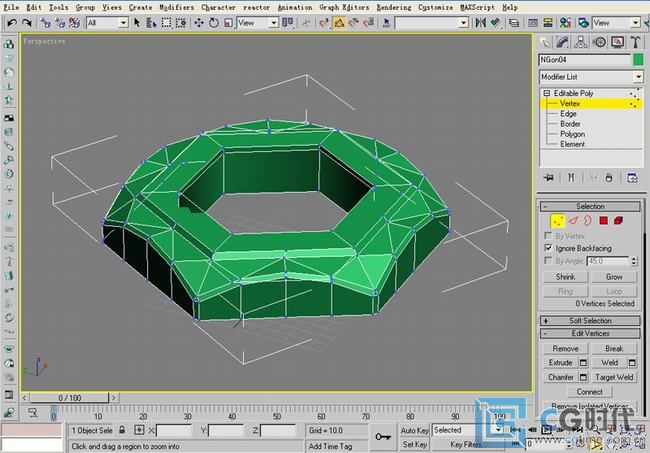Viewport: 650px width, 453px height.
Task: Toggle absolute/offset transform type-in mode
Action: pos(139,430)
